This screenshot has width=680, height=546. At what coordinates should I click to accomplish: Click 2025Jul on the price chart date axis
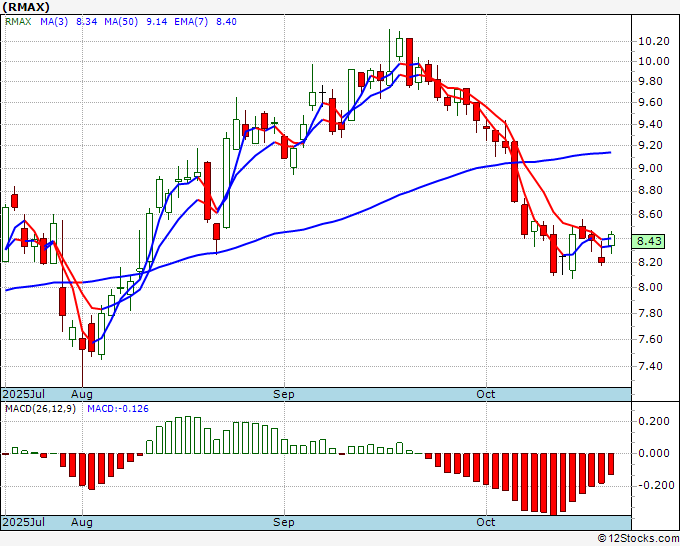pos(24,394)
